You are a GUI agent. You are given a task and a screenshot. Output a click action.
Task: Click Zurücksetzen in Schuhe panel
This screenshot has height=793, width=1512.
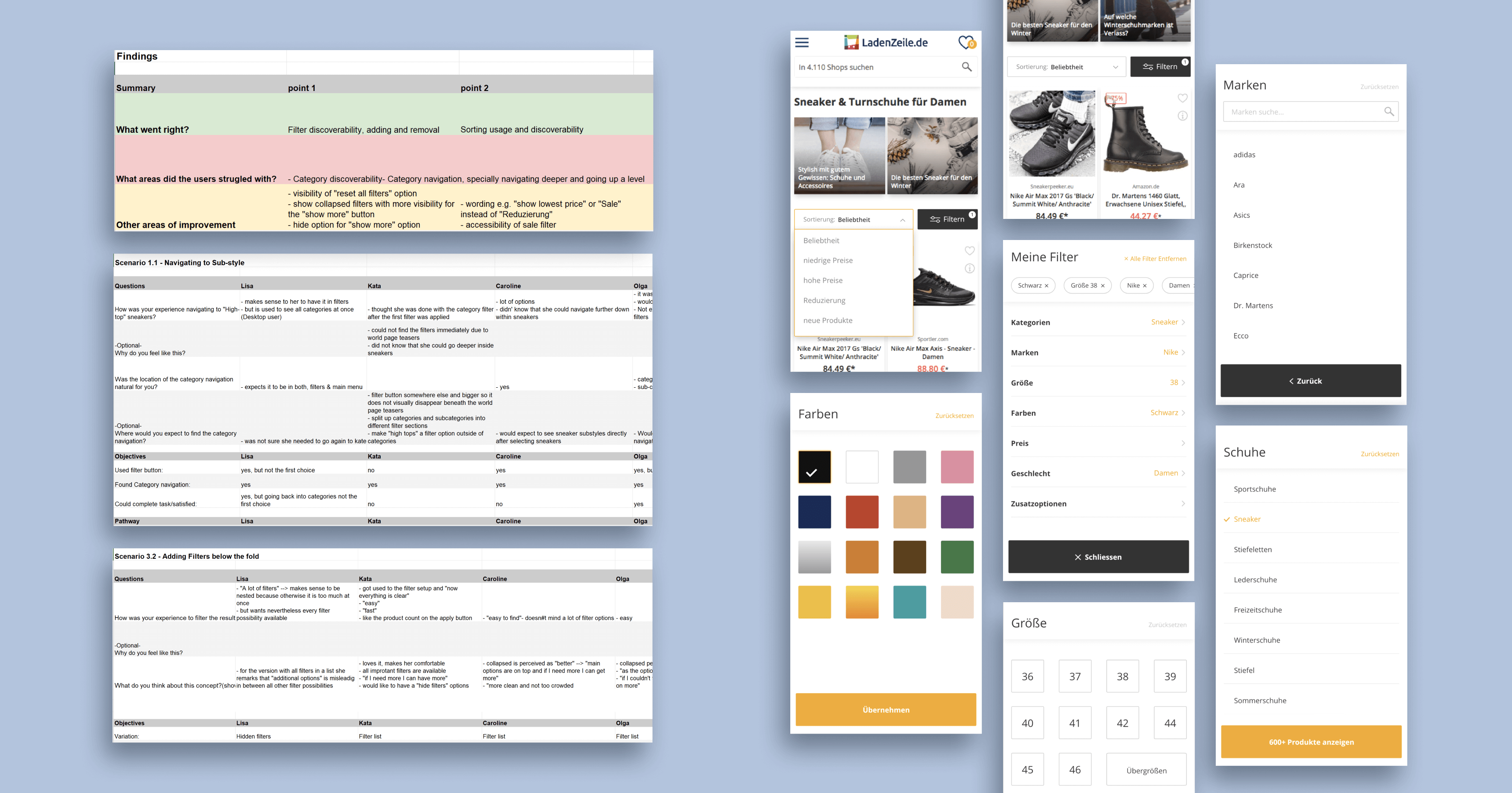click(x=1379, y=454)
